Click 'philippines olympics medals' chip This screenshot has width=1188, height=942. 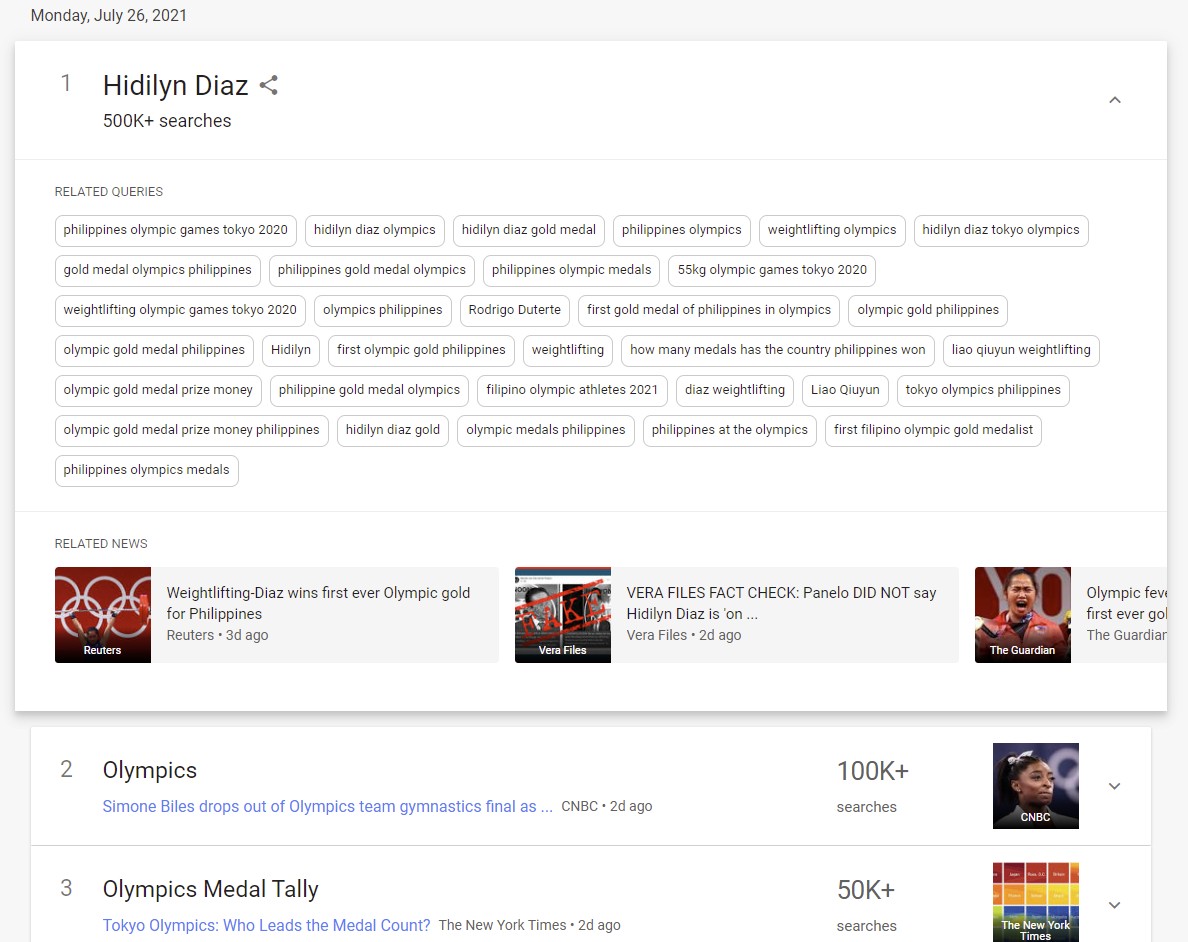point(147,471)
